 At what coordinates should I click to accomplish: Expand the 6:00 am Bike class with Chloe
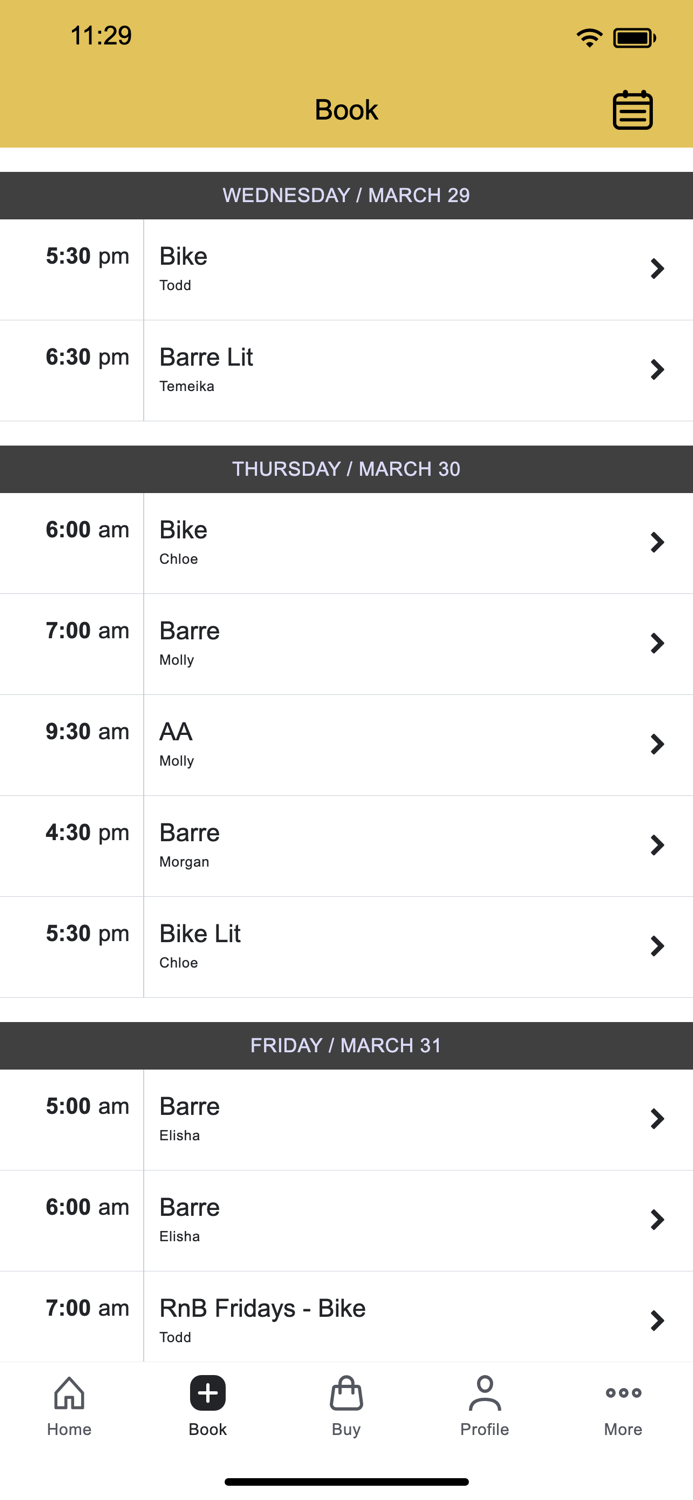point(657,542)
